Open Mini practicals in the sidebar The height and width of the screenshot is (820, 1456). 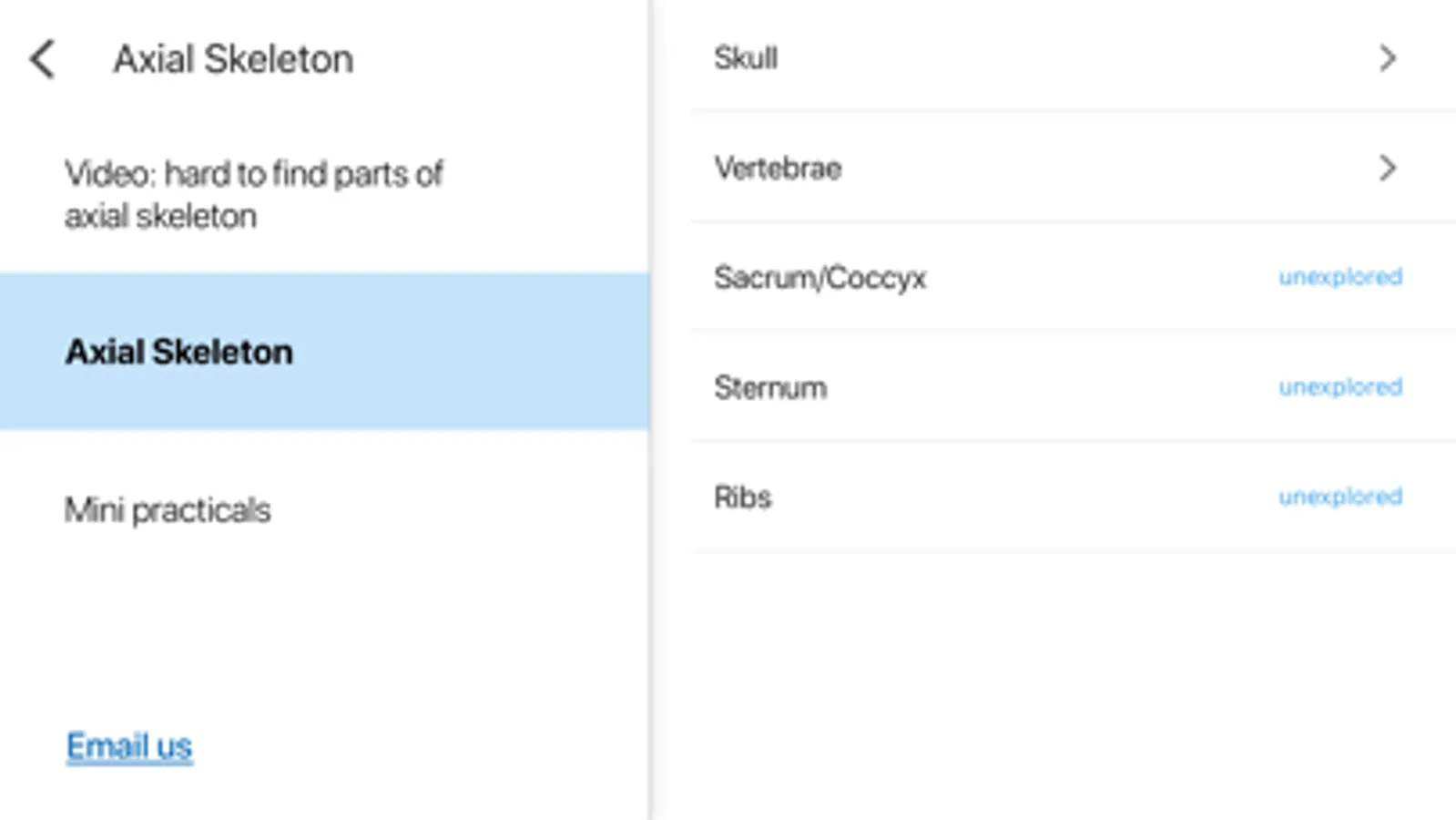(x=168, y=510)
